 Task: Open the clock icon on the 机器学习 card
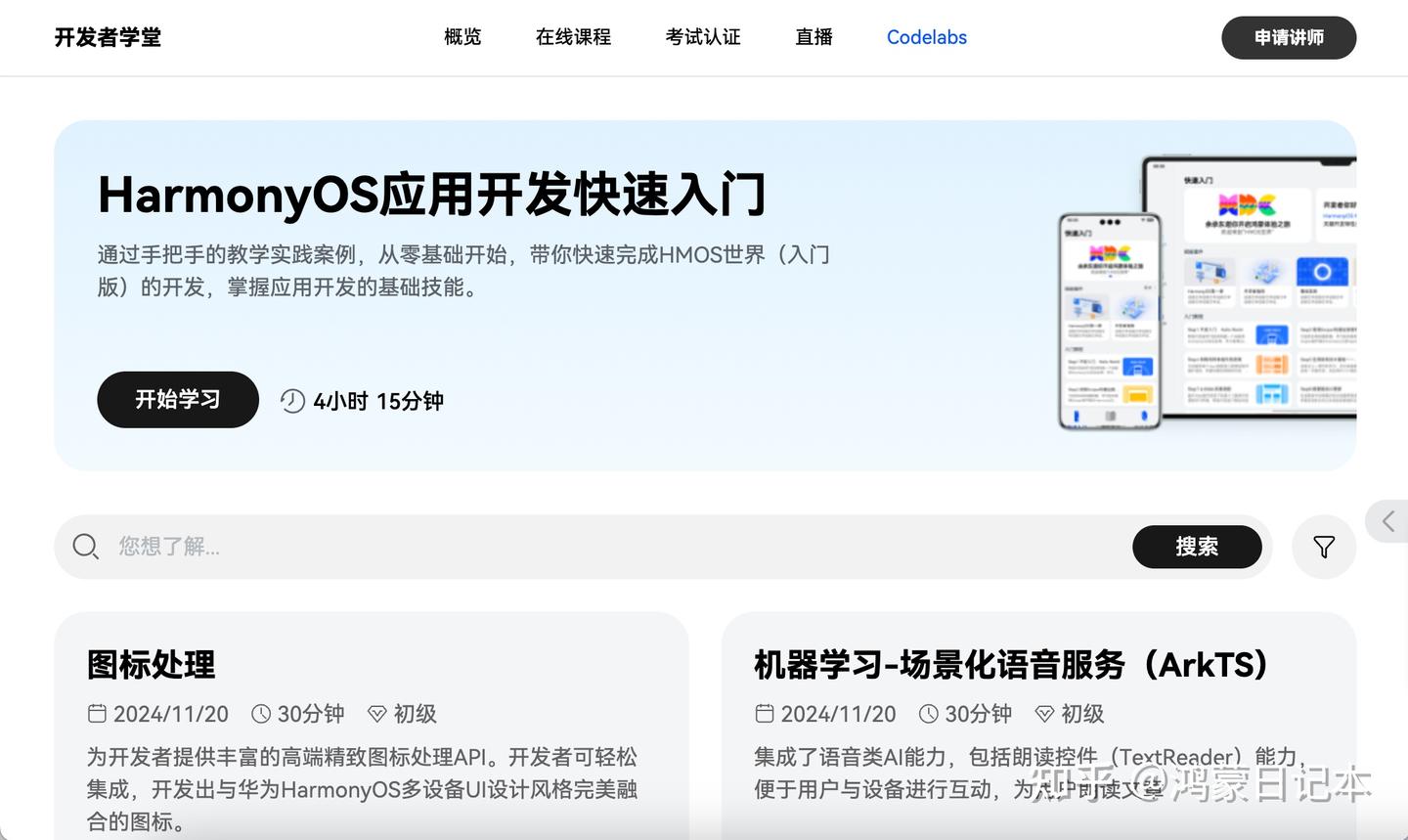click(x=928, y=714)
